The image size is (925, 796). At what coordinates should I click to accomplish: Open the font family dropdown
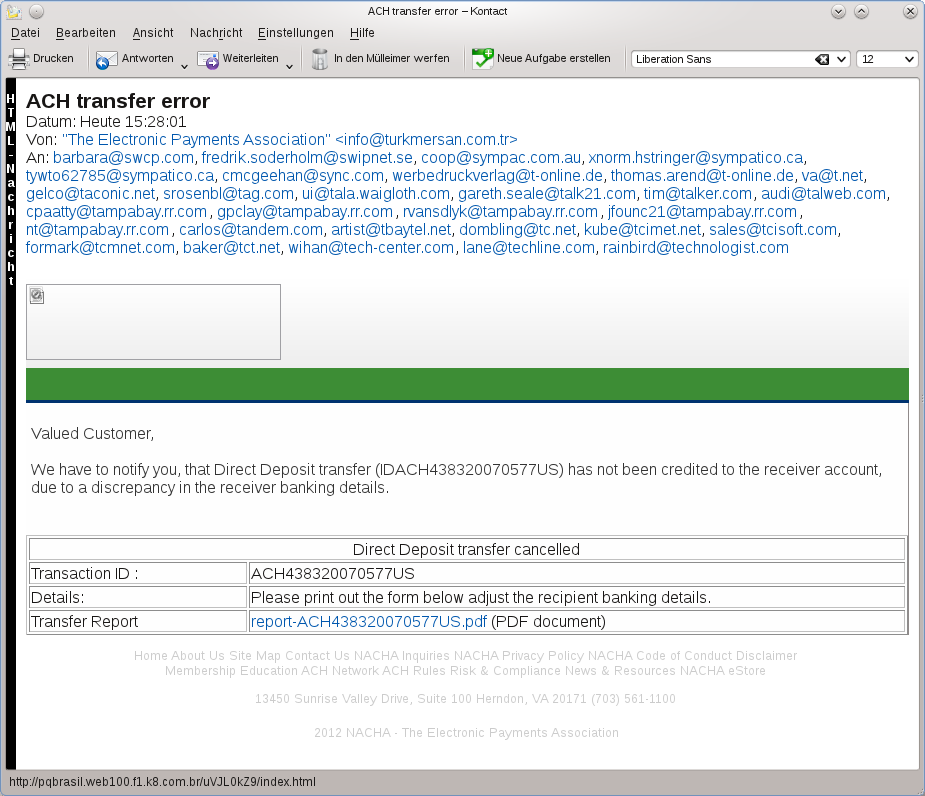[x=841, y=59]
